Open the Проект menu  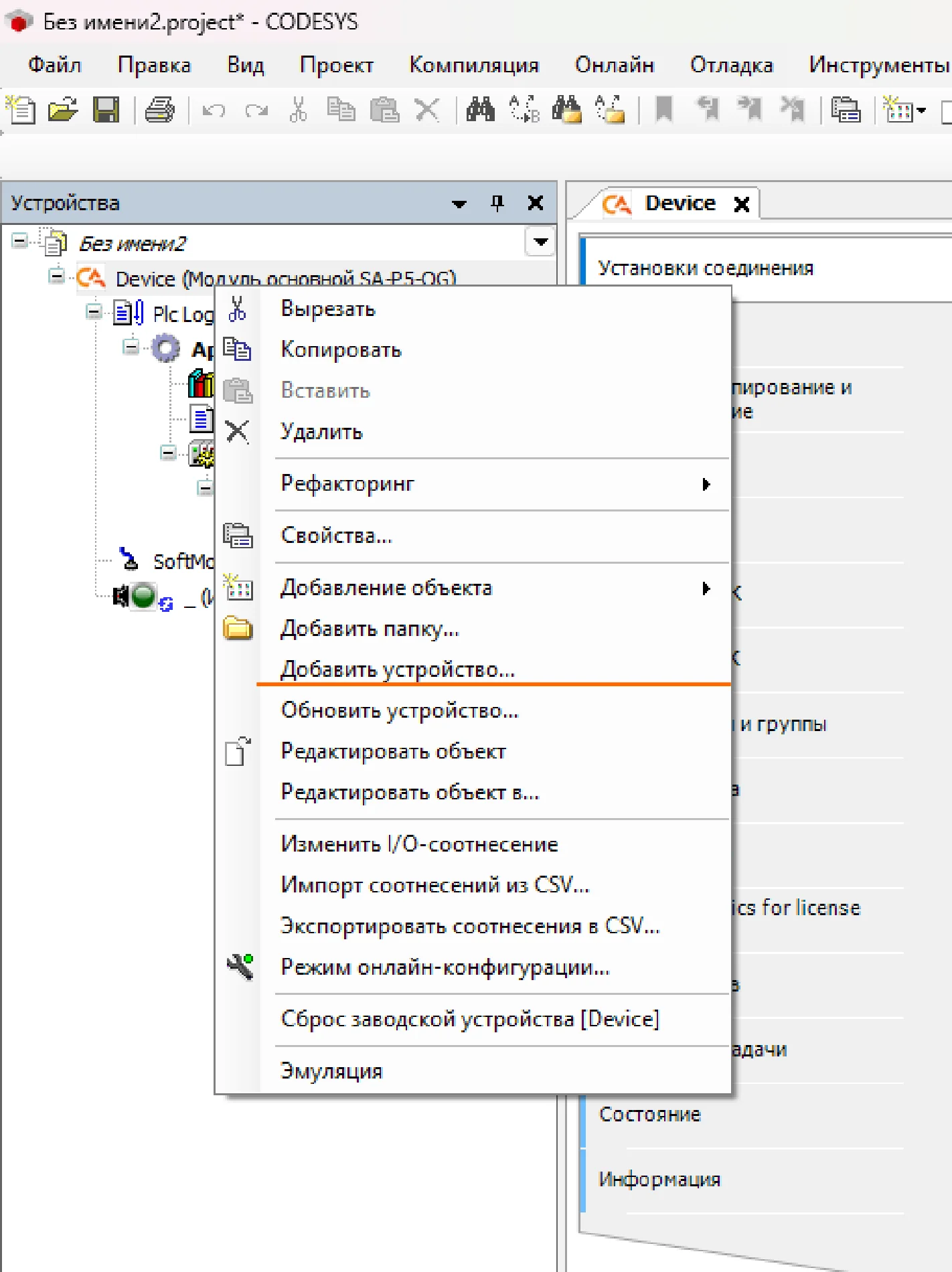tap(336, 65)
